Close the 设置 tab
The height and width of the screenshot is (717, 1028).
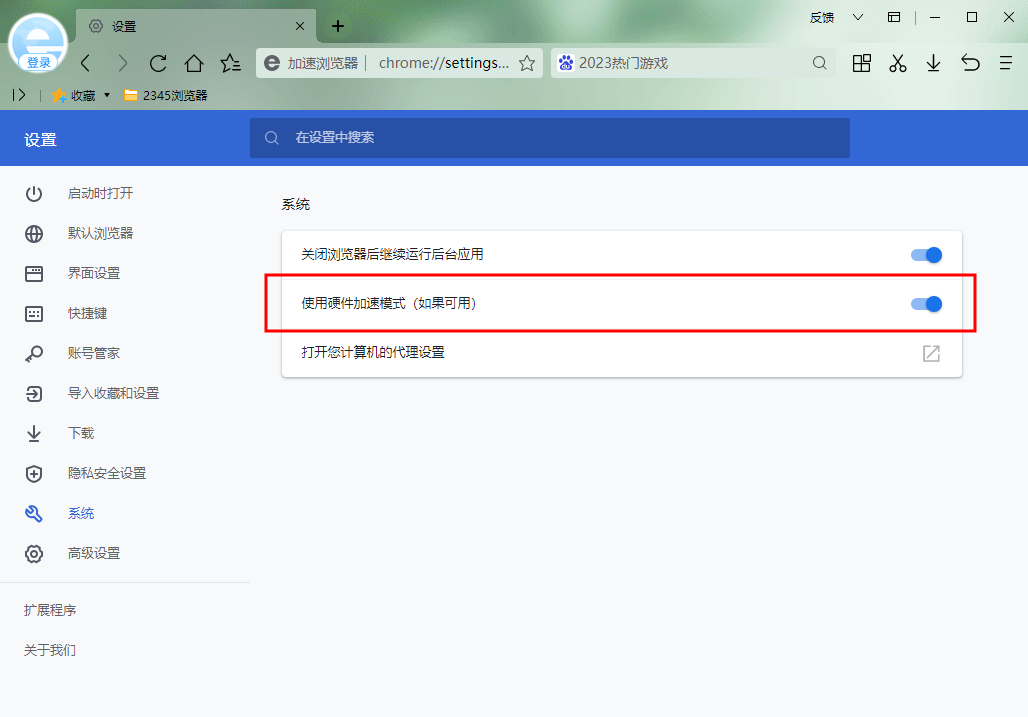300,26
